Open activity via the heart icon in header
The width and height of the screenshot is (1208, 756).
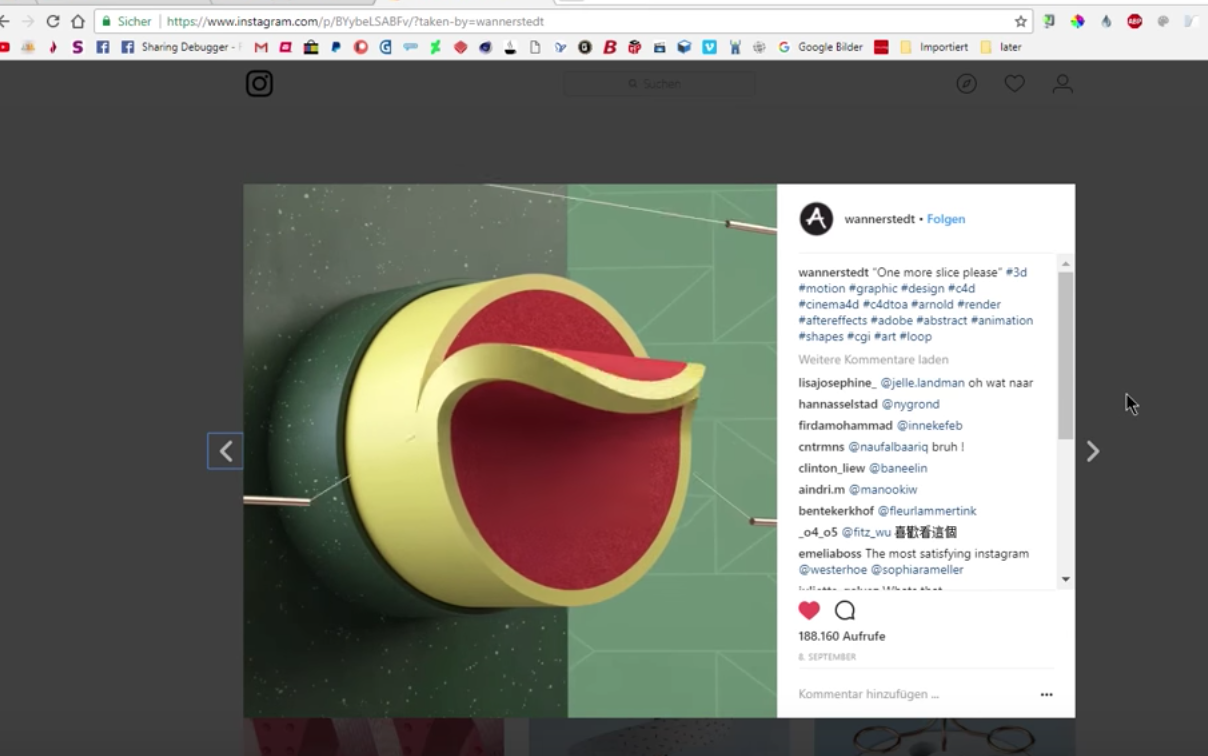click(x=1014, y=84)
